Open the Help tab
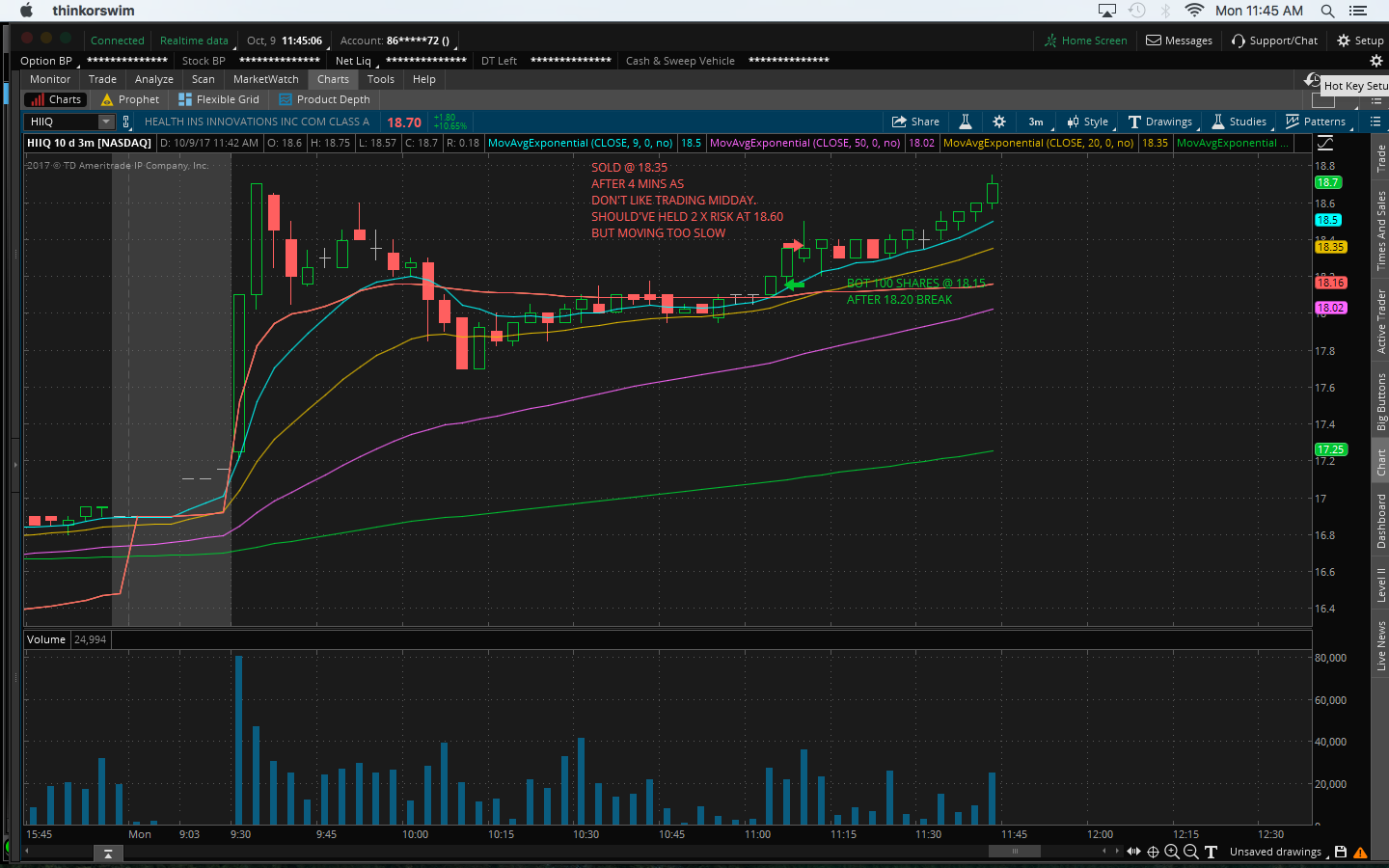The width and height of the screenshot is (1389, 868). [424, 79]
